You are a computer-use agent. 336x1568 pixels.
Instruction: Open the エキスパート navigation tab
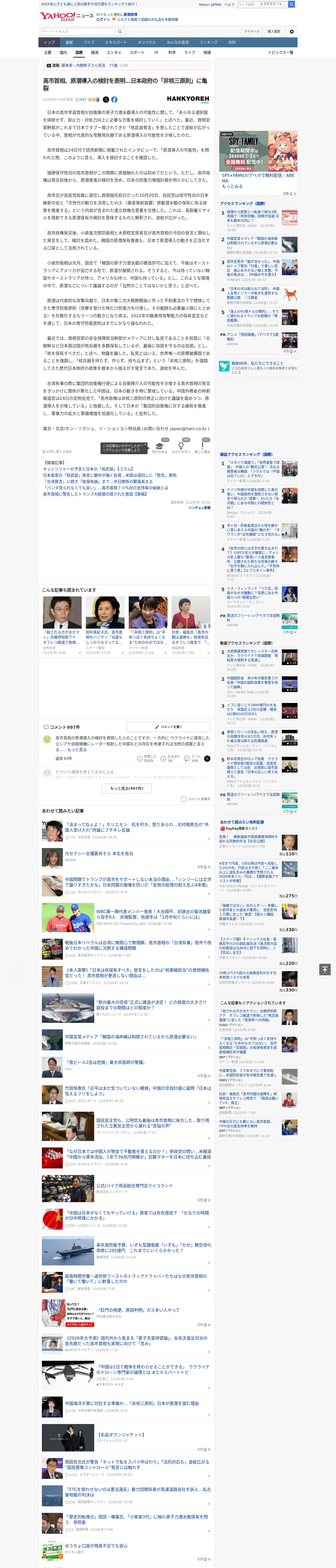coord(116,42)
